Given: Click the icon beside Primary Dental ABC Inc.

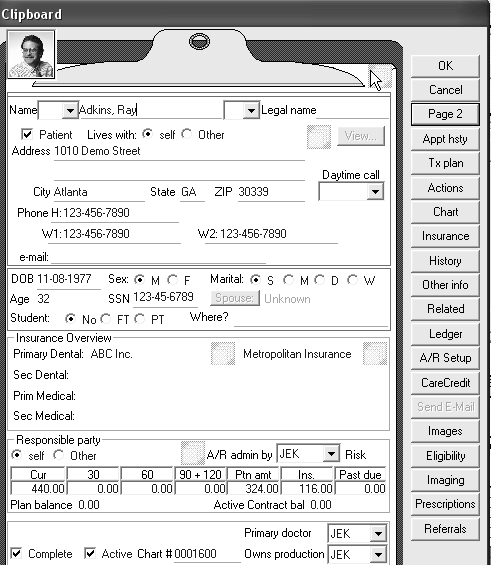Looking at the screenshot, I should click(x=223, y=353).
